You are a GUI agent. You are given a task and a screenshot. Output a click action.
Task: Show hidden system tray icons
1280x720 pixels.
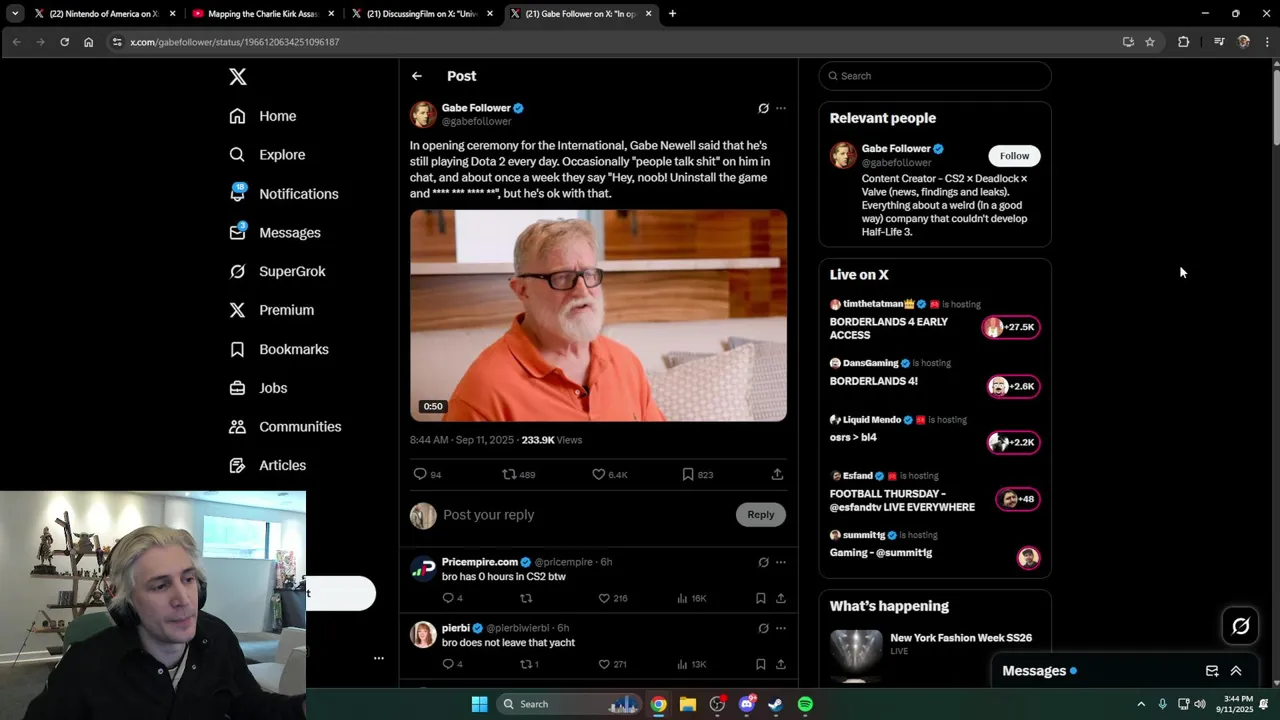coord(1141,704)
